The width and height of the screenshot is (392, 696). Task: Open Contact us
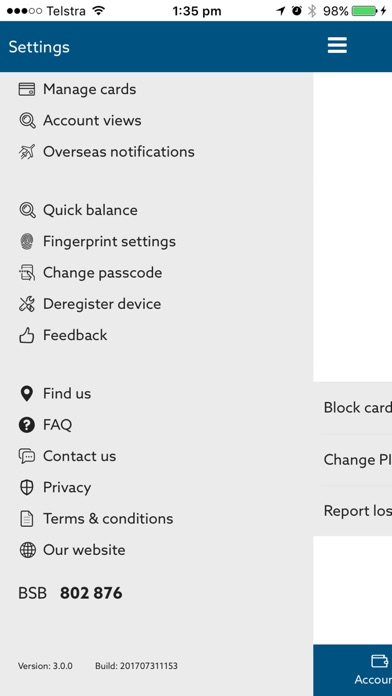(x=79, y=456)
